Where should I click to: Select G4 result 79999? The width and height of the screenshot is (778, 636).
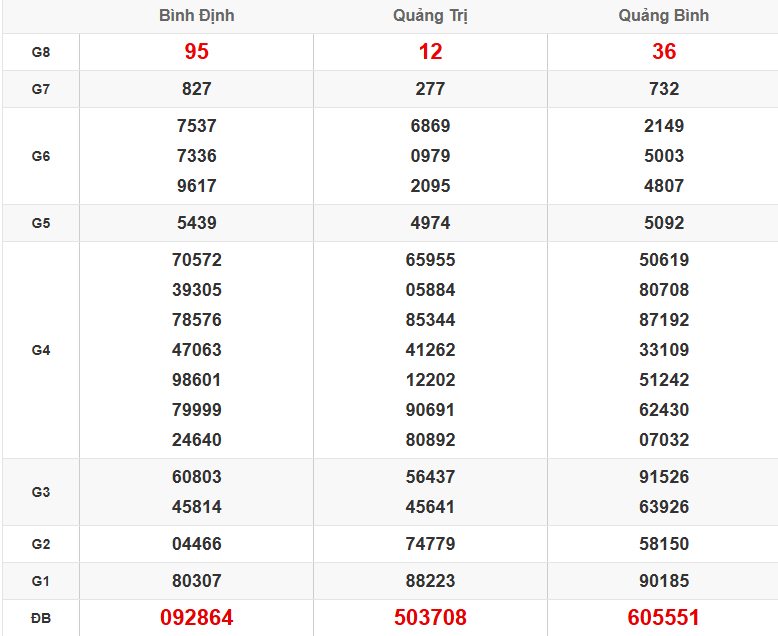[x=197, y=410]
